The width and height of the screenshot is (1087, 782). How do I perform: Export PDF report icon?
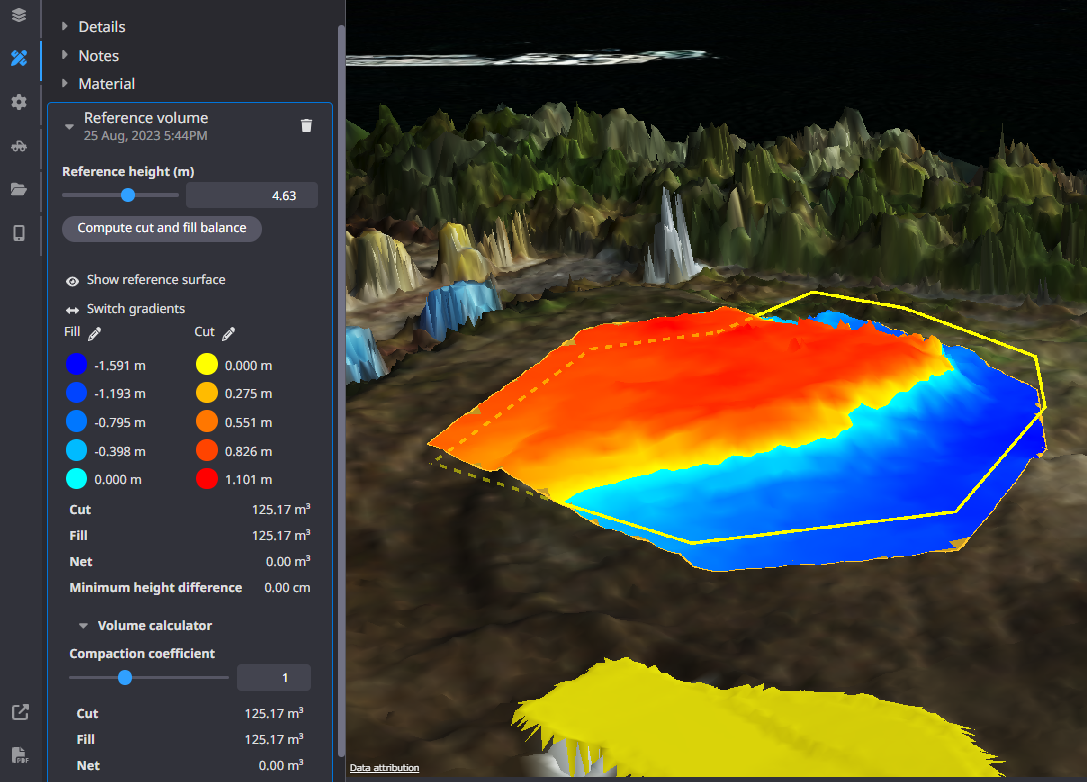(20, 755)
